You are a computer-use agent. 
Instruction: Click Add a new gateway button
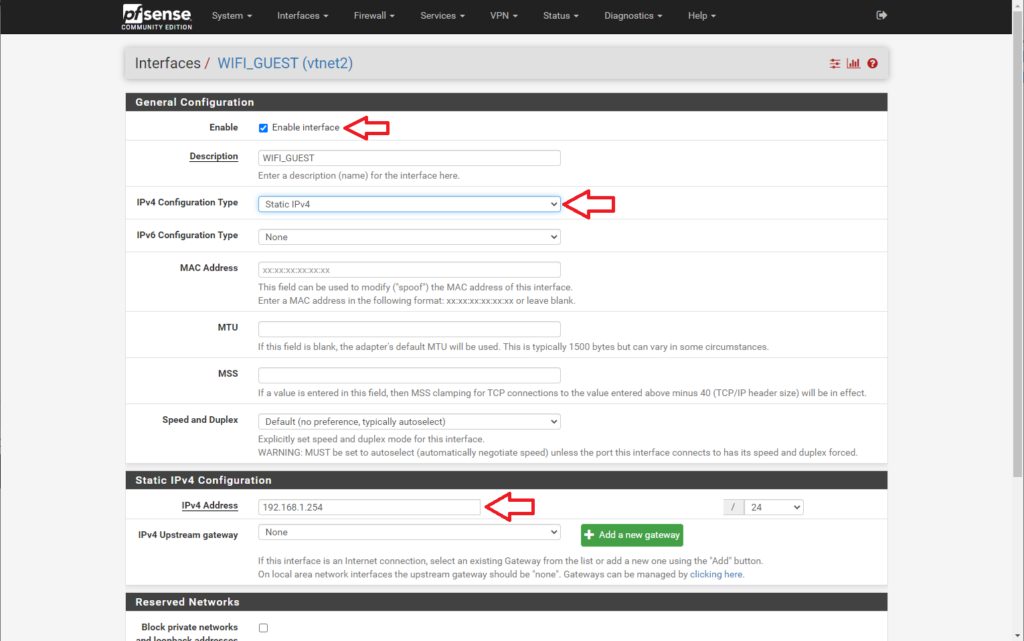pos(632,535)
